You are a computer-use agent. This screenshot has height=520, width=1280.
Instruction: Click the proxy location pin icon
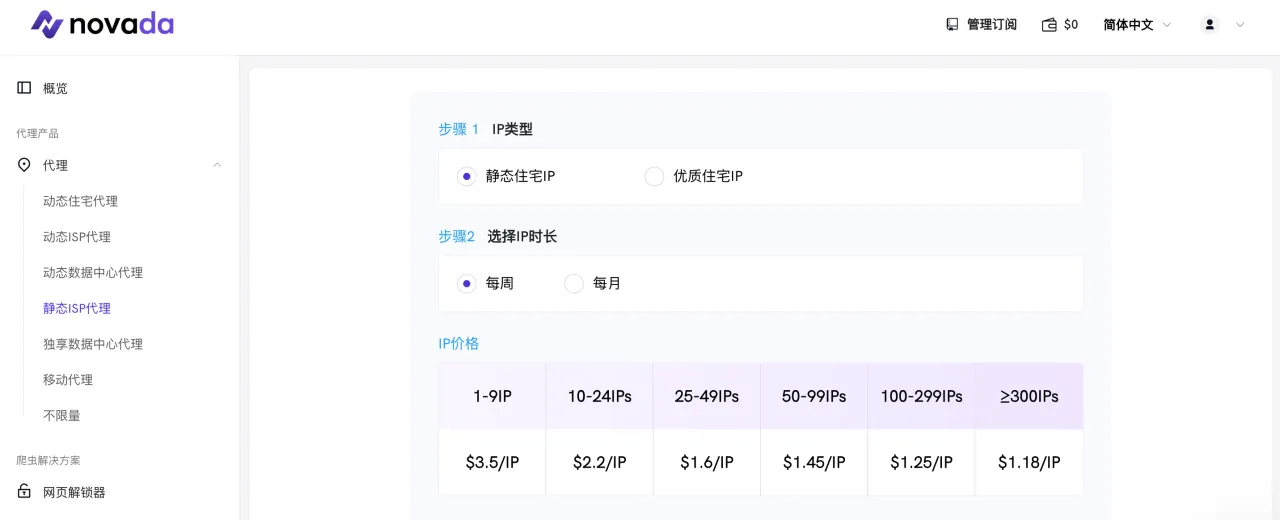click(24, 165)
